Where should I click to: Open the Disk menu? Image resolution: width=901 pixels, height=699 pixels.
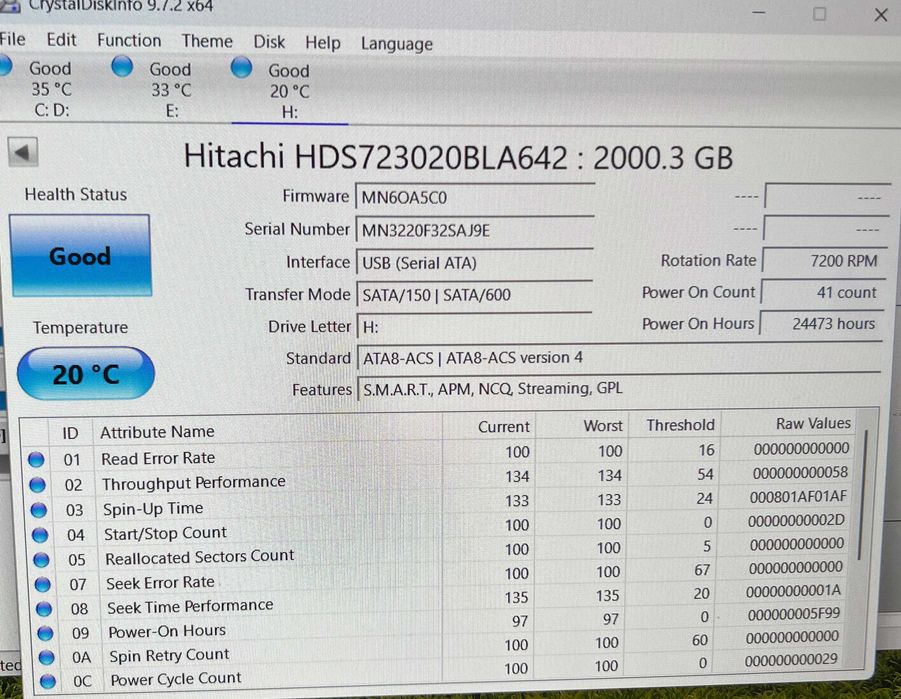(x=269, y=42)
